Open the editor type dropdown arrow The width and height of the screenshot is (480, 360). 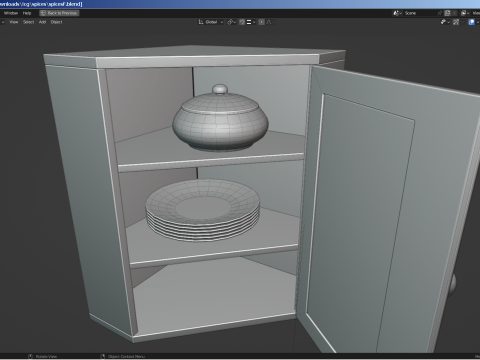pyautogui.click(x=3, y=22)
